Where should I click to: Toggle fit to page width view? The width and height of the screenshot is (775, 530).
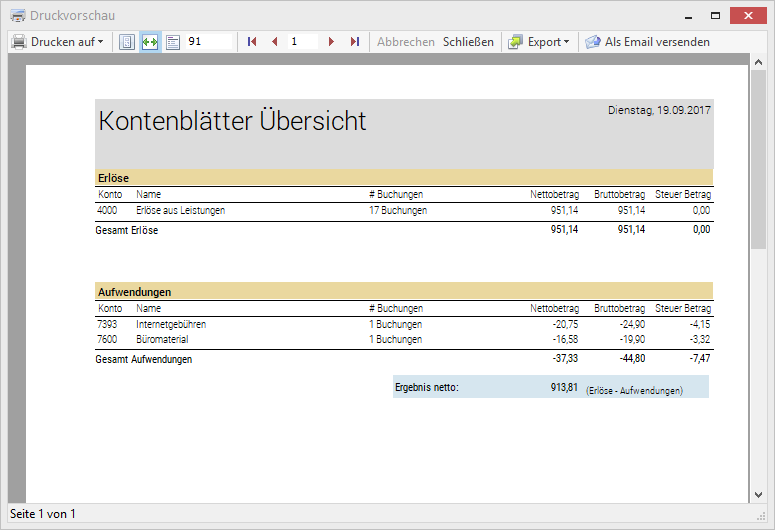click(x=150, y=42)
